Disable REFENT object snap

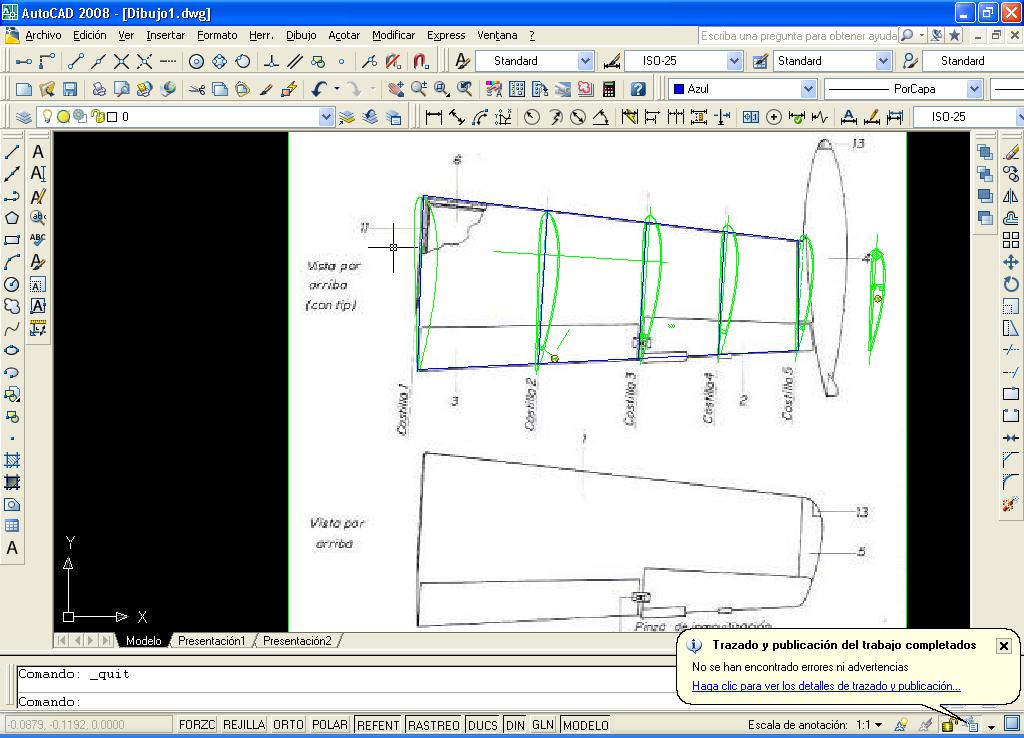tap(378, 725)
